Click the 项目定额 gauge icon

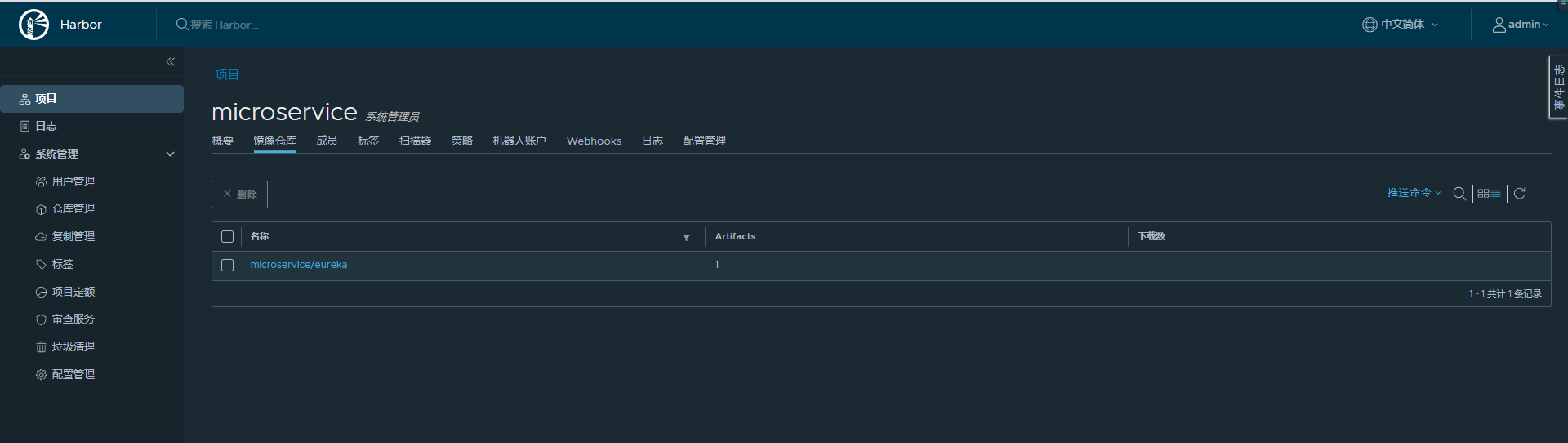click(x=41, y=292)
